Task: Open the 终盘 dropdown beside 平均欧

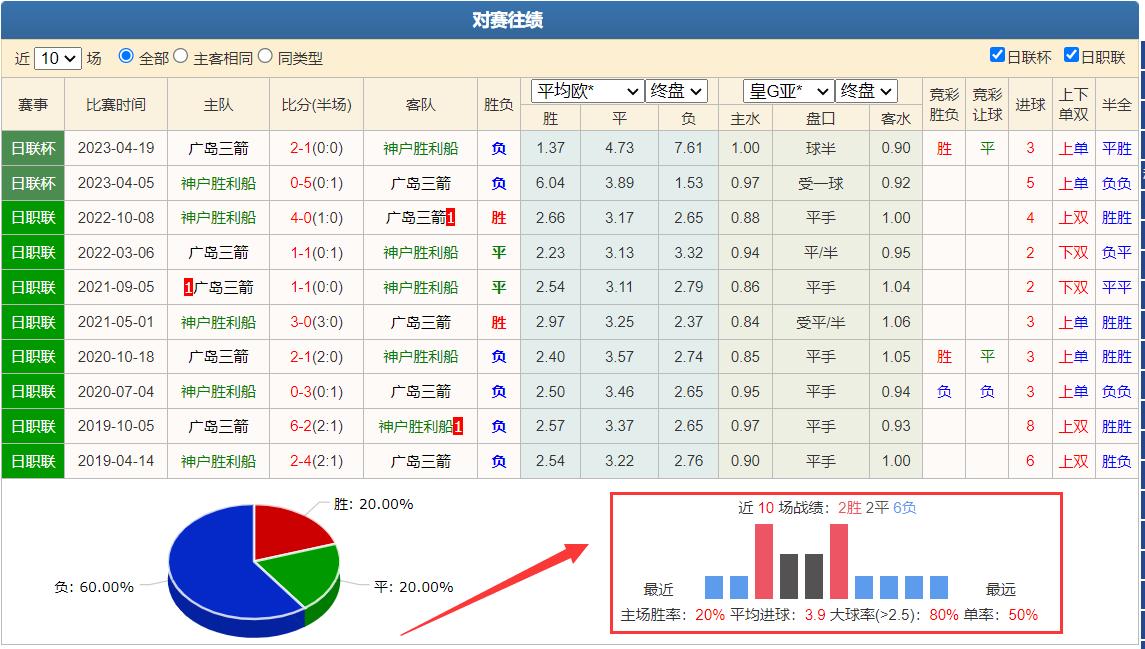Action: pyautogui.click(x=676, y=90)
